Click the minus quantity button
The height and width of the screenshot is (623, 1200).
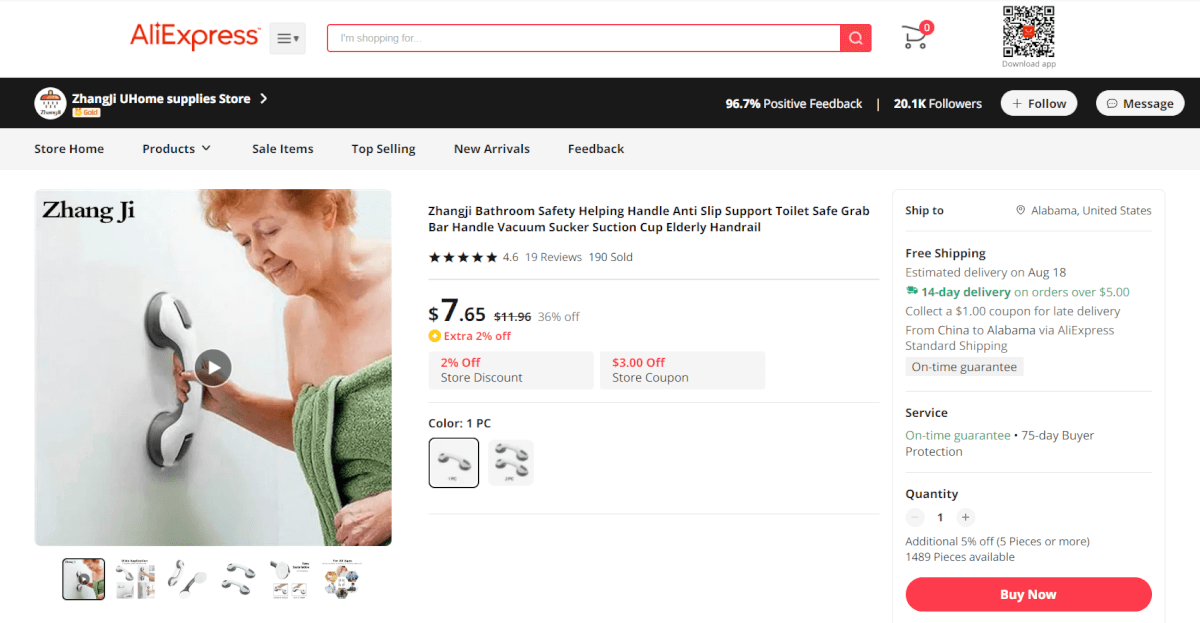(915, 517)
